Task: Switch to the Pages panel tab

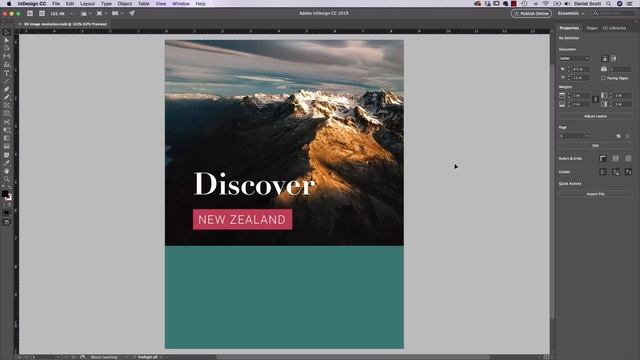Action: pos(592,28)
